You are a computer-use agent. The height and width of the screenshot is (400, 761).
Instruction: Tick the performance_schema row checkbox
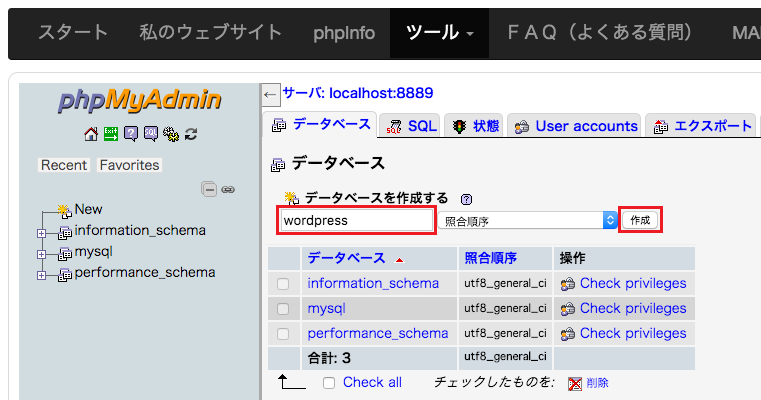click(283, 334)
